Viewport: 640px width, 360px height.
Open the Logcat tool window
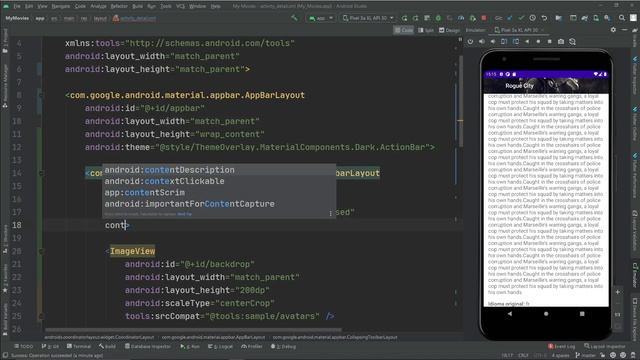(220, 347)
